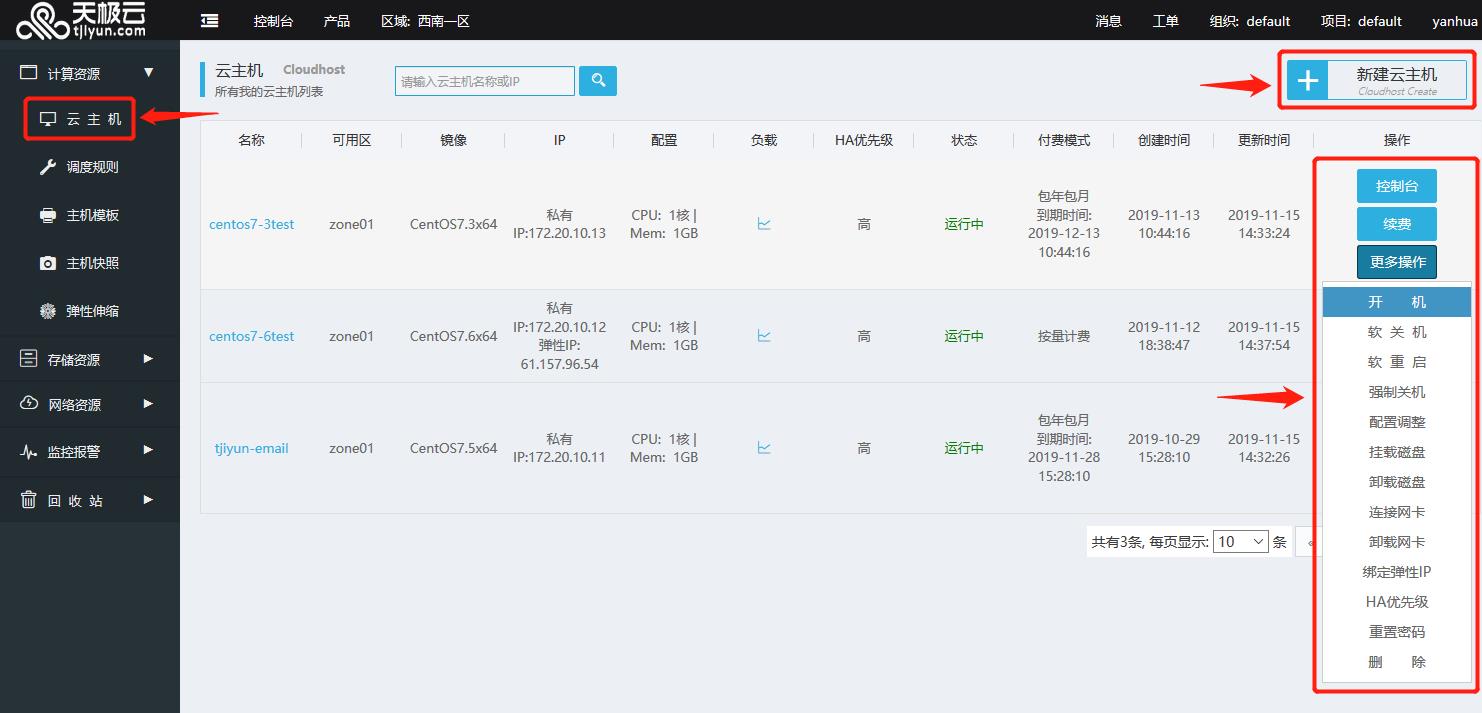Open the per-page count dropdown

(x=1240, y=542)
